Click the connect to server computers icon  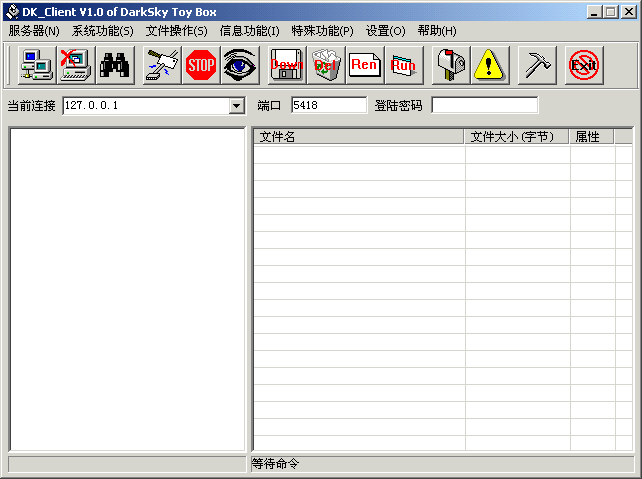(37, 66)
